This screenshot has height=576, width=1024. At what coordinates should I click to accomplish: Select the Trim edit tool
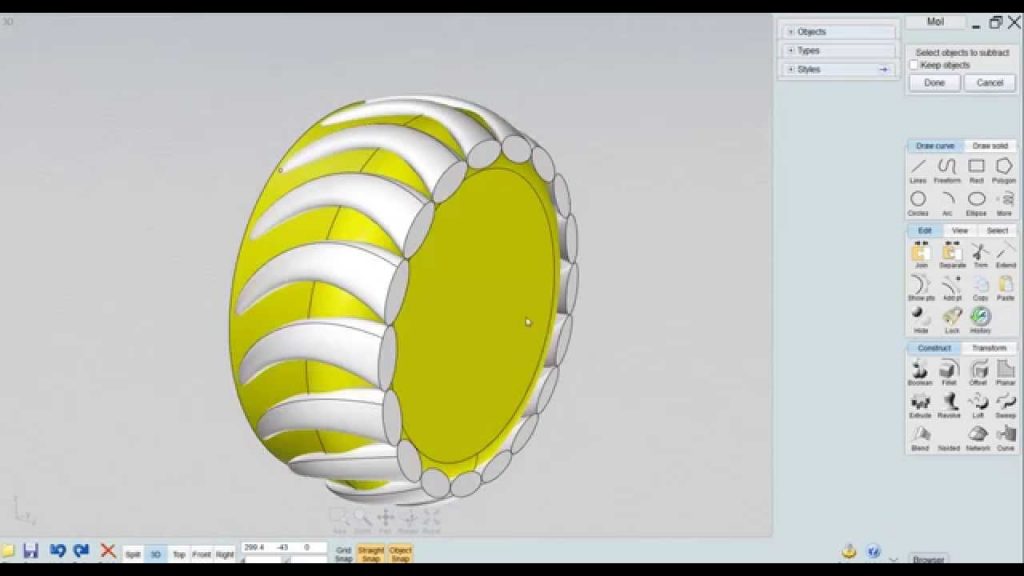pos(979,254)
